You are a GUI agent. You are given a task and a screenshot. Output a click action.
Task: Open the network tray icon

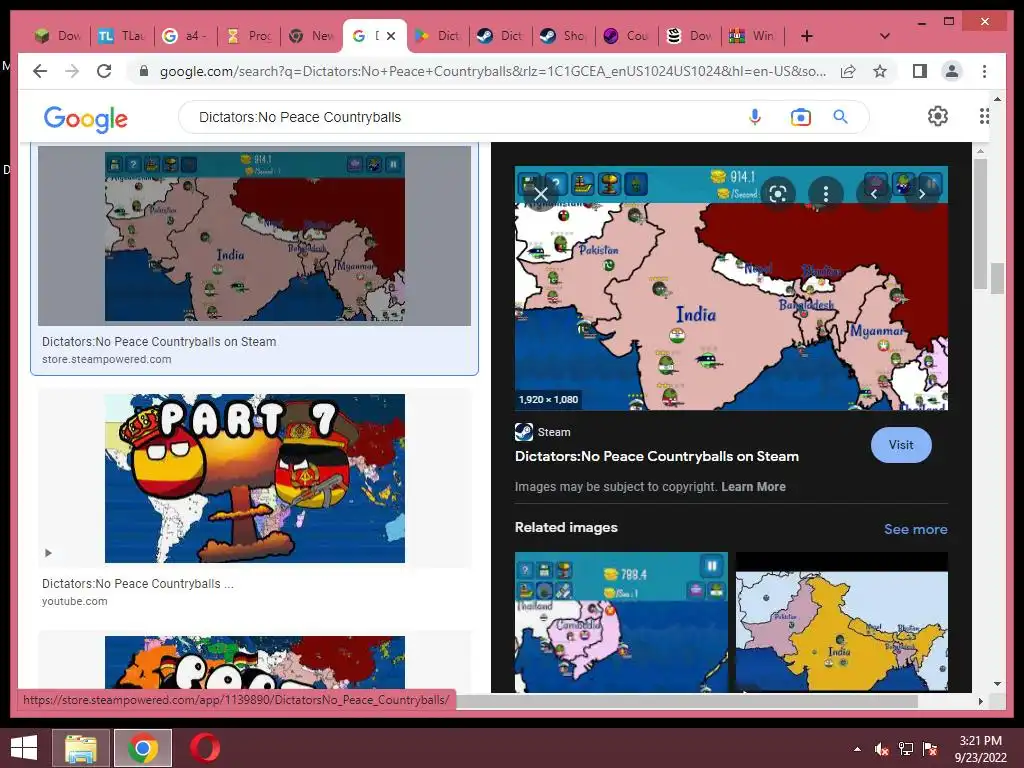(906, 749)
